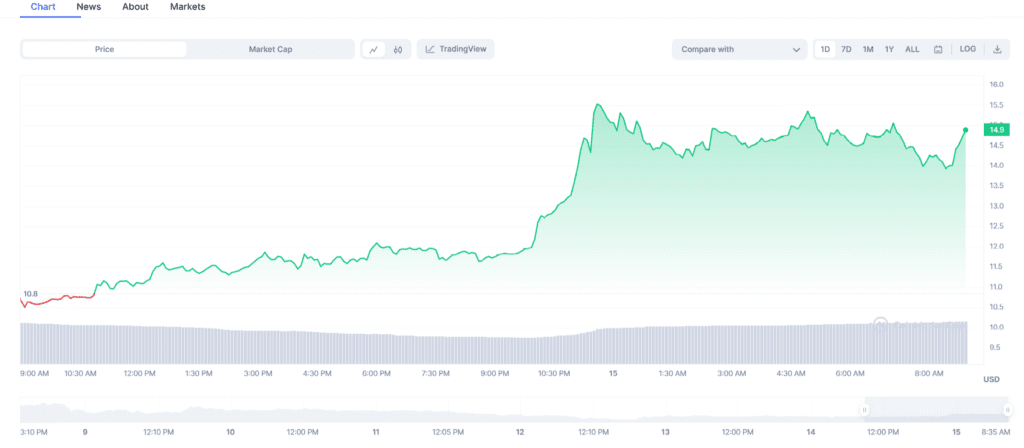Open the Compare with dropdown
The image size is (1024, 448).
[740, 50]
